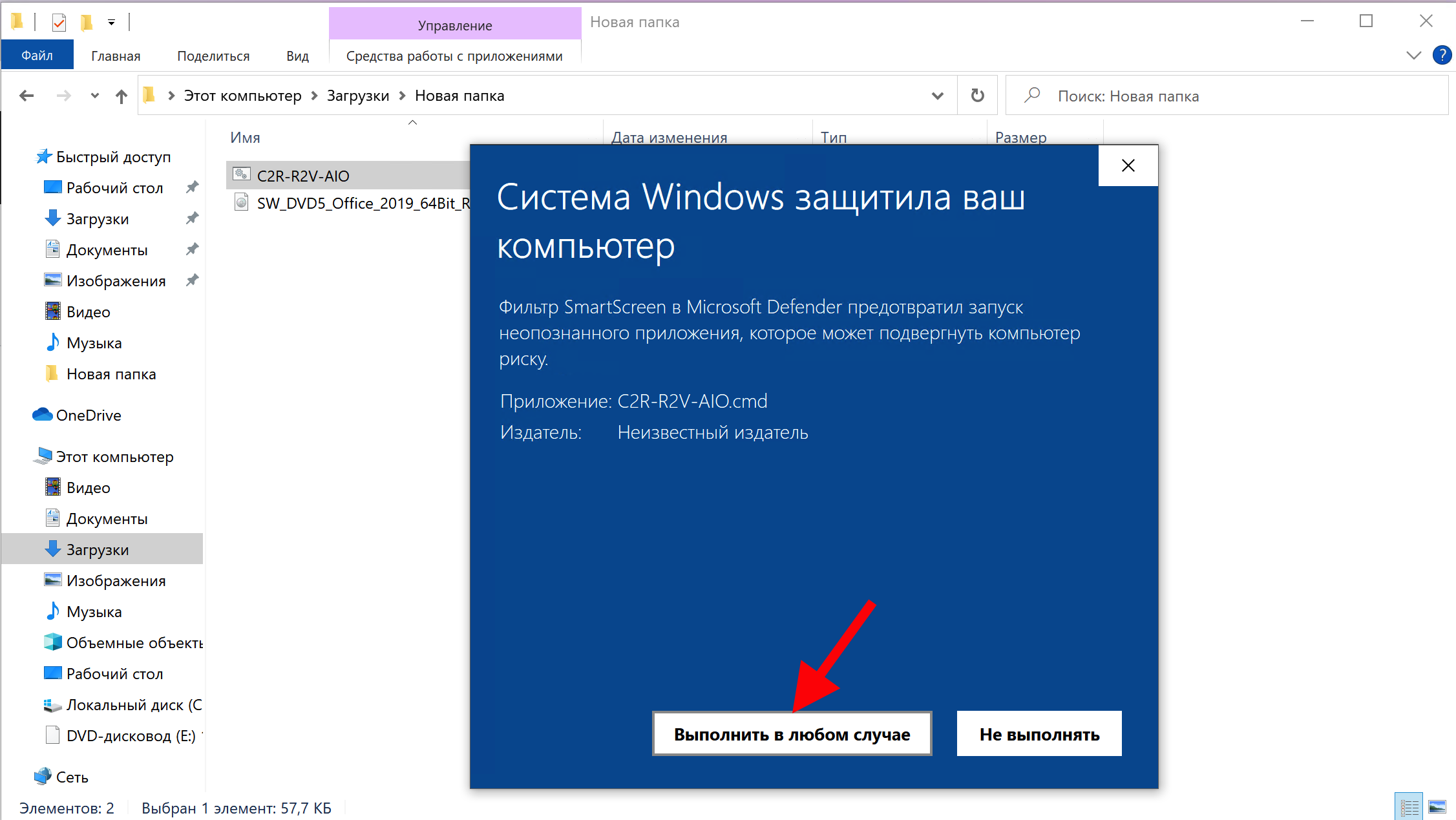Open Видео under quick access

click(88, 312)
